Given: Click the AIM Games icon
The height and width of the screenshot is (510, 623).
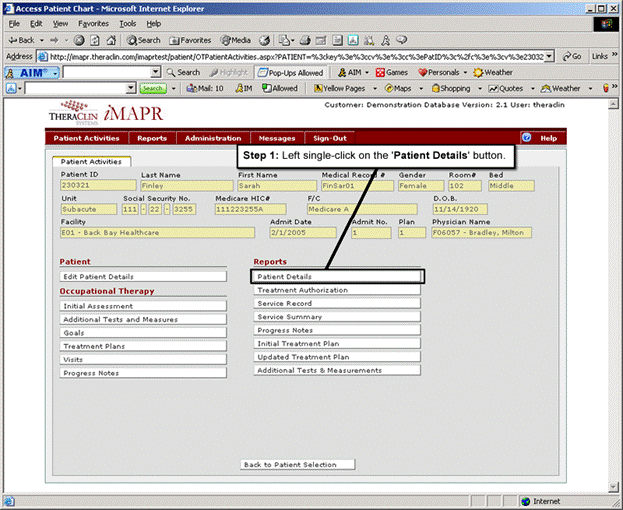Looking at the screenshot, I should [393, 72].
